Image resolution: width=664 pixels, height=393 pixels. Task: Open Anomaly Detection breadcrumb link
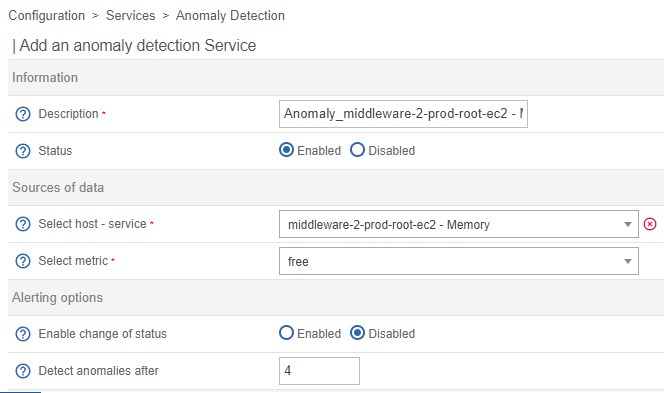[230, 16]
